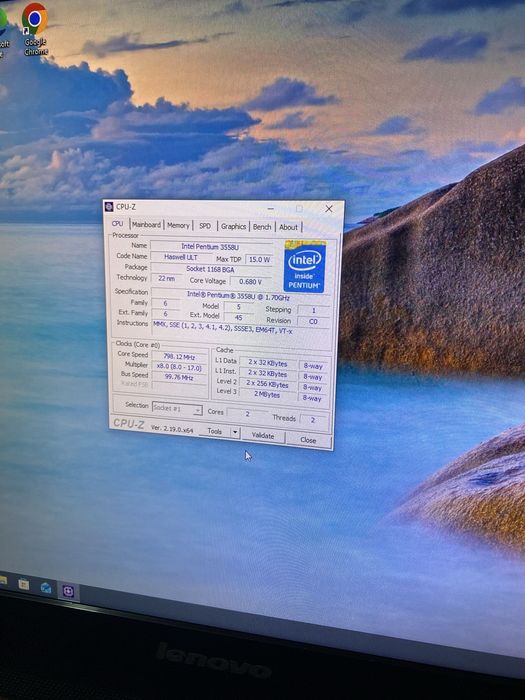Click the Intel Inside Pentium logo

[x=305, y=267]
